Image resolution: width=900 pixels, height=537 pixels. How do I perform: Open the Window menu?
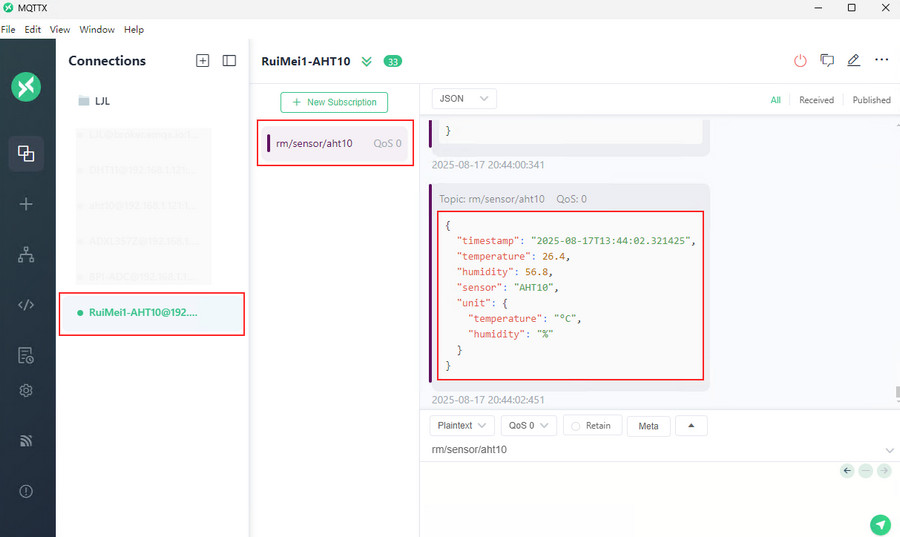tap(97, 29)
